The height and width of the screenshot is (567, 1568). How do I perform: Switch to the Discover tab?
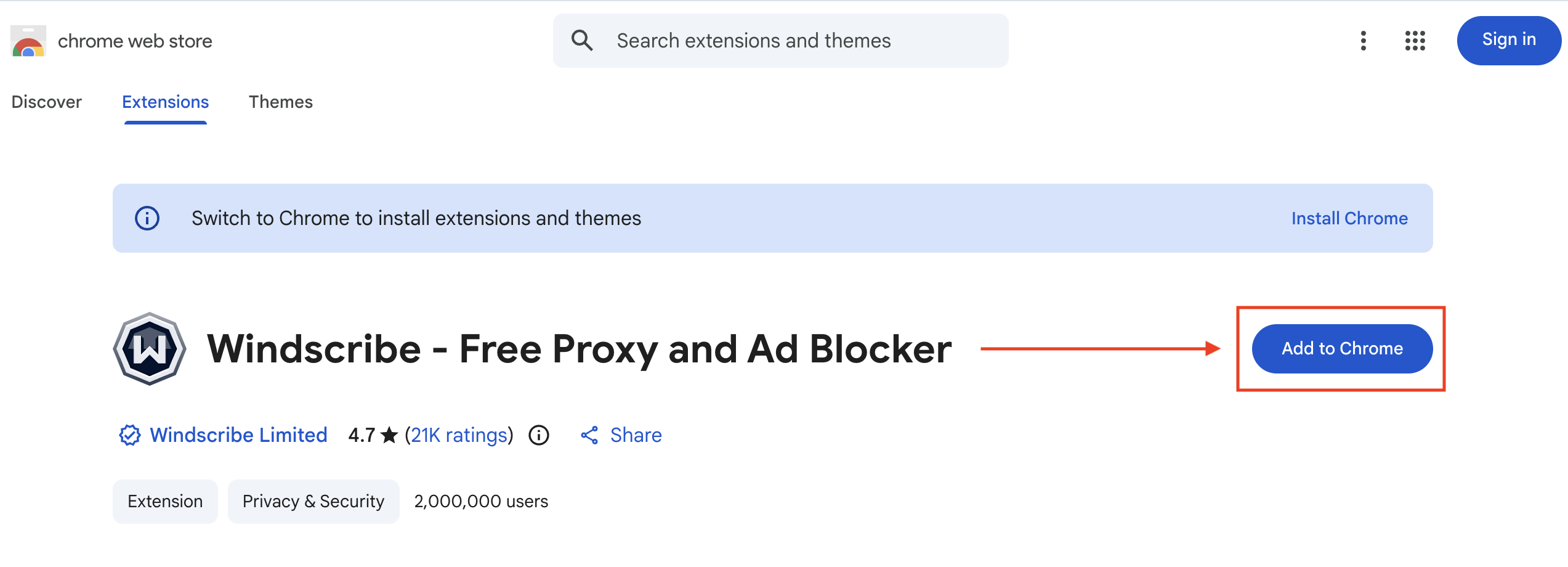(47, 102)
